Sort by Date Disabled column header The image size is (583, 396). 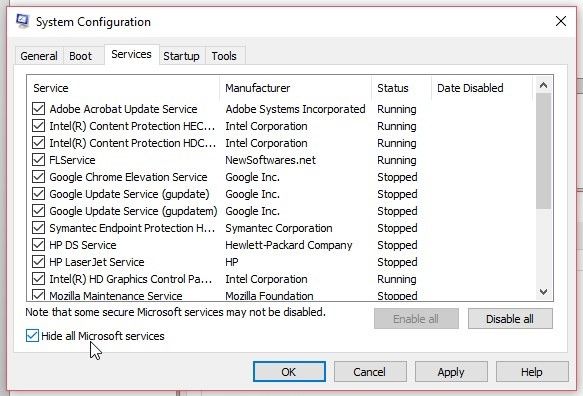[x=482, y=88]
